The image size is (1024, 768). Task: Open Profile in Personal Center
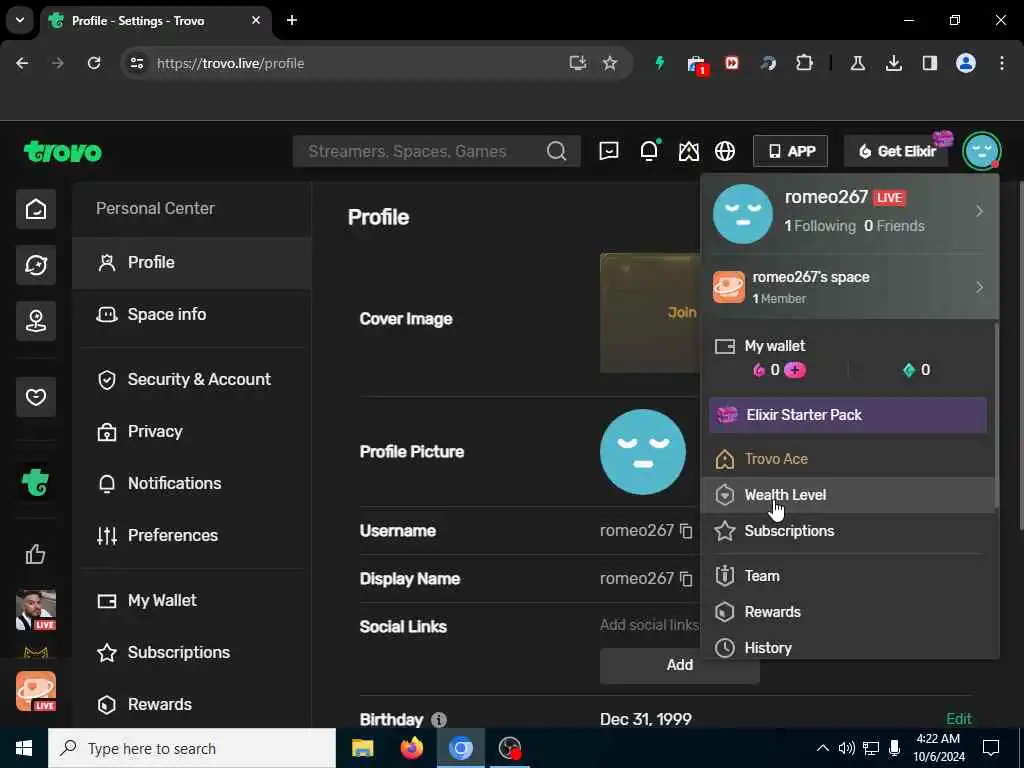[x=191, y=263]
